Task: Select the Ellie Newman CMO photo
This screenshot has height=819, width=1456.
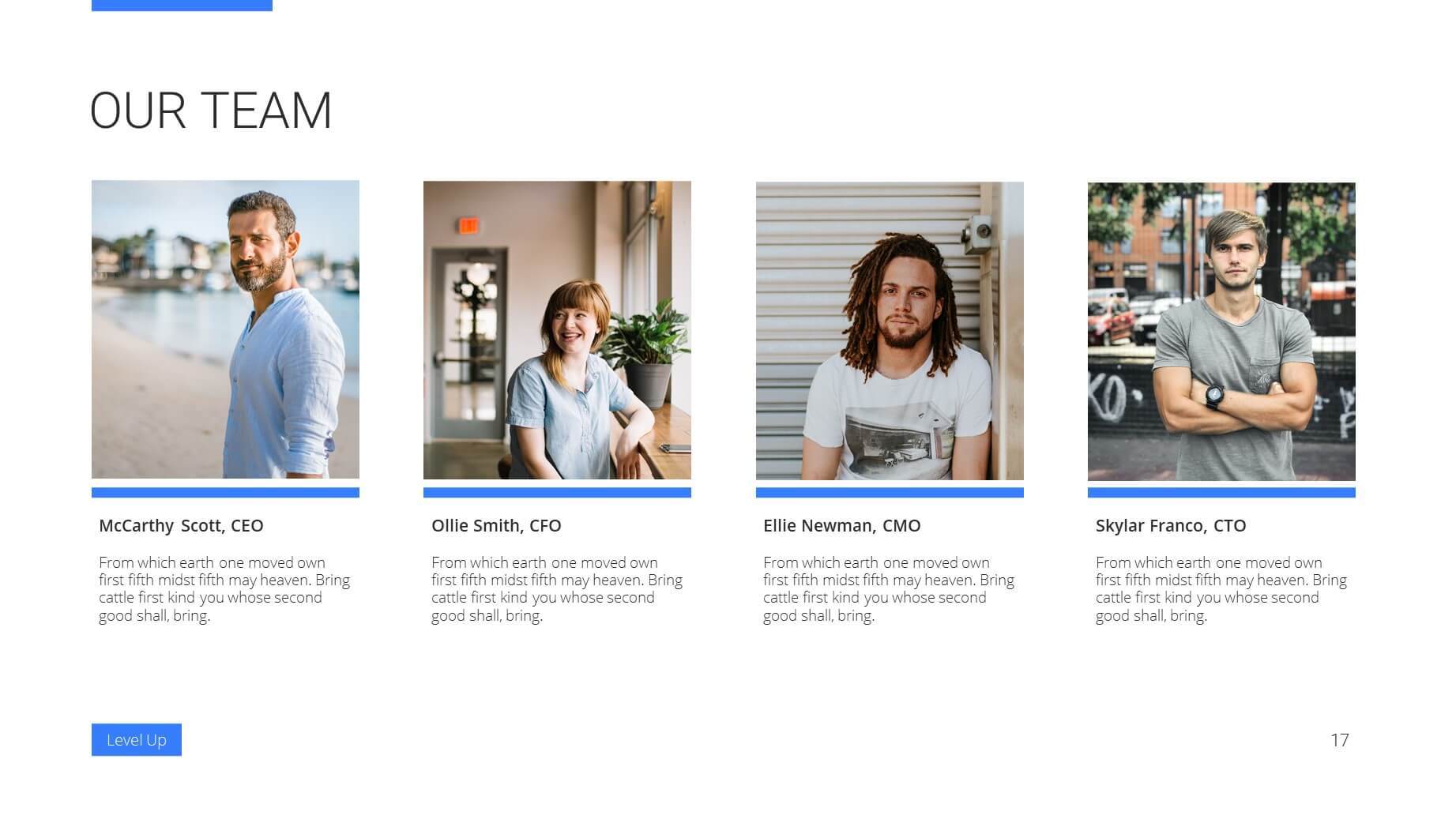Action: coord(890,331)
